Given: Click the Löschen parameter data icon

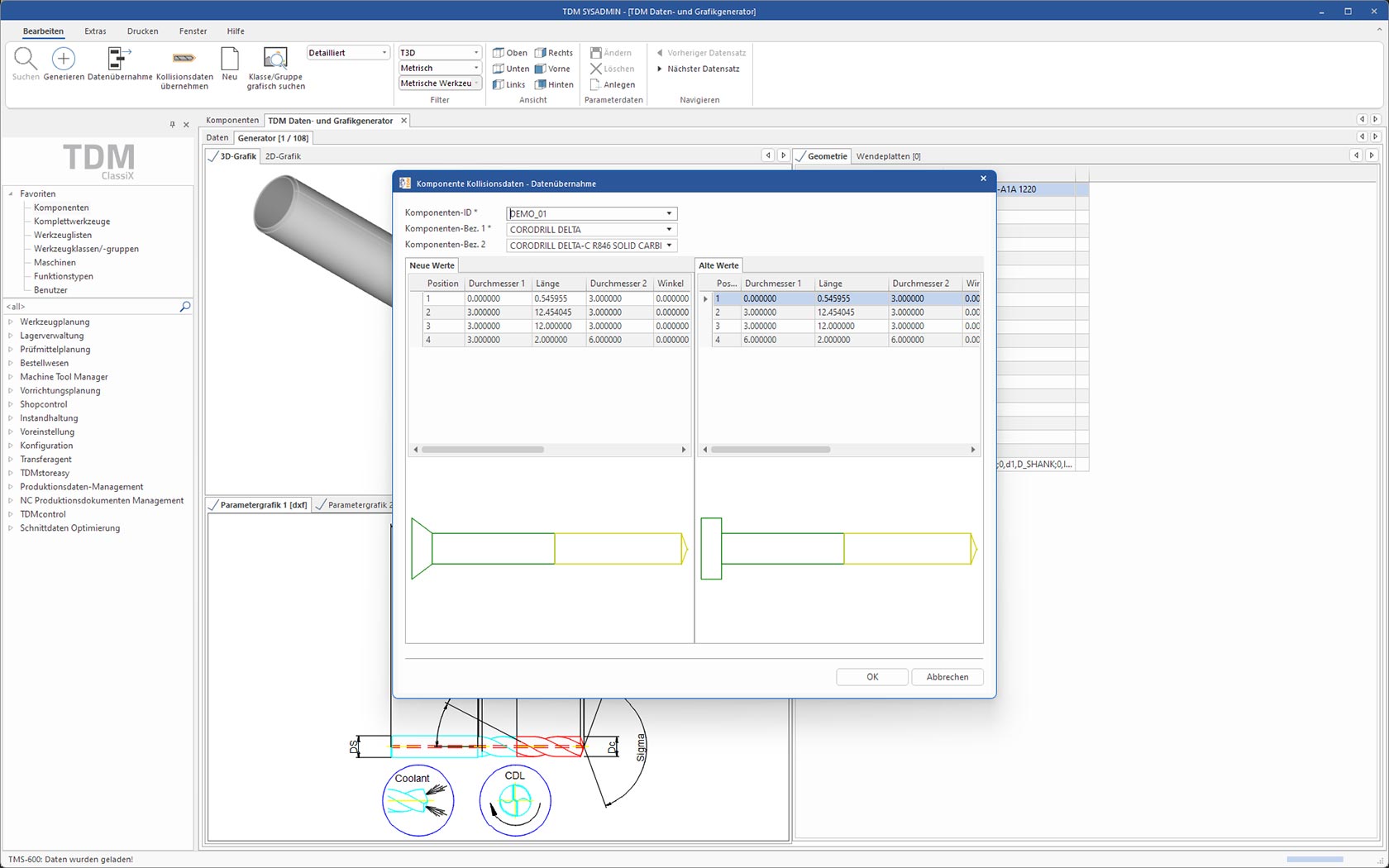Looking at the screenshot, I should (x=595, y=69).
